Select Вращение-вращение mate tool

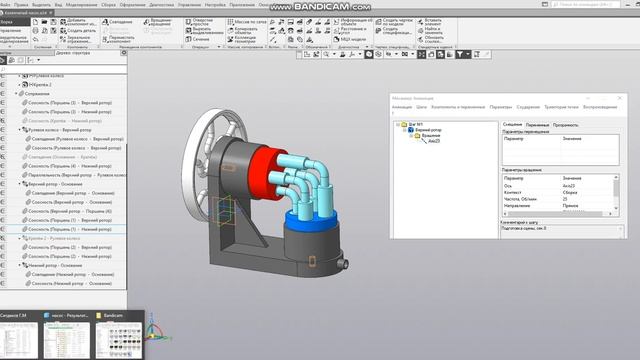click(158, 22)
